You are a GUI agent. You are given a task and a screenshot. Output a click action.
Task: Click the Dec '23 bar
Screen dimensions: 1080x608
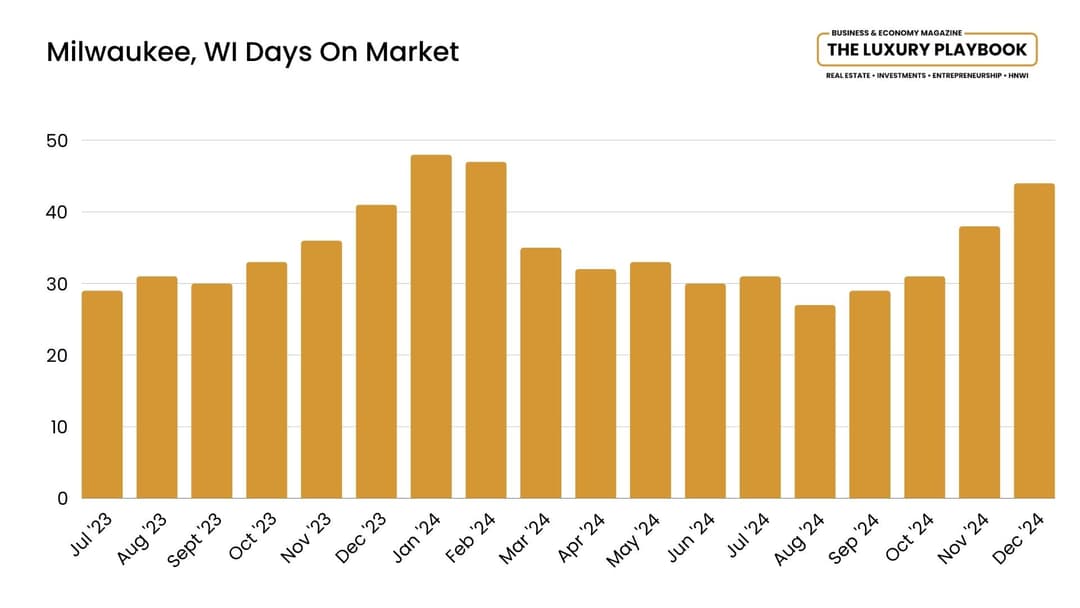pyautogui.click(x=376, y=351)
